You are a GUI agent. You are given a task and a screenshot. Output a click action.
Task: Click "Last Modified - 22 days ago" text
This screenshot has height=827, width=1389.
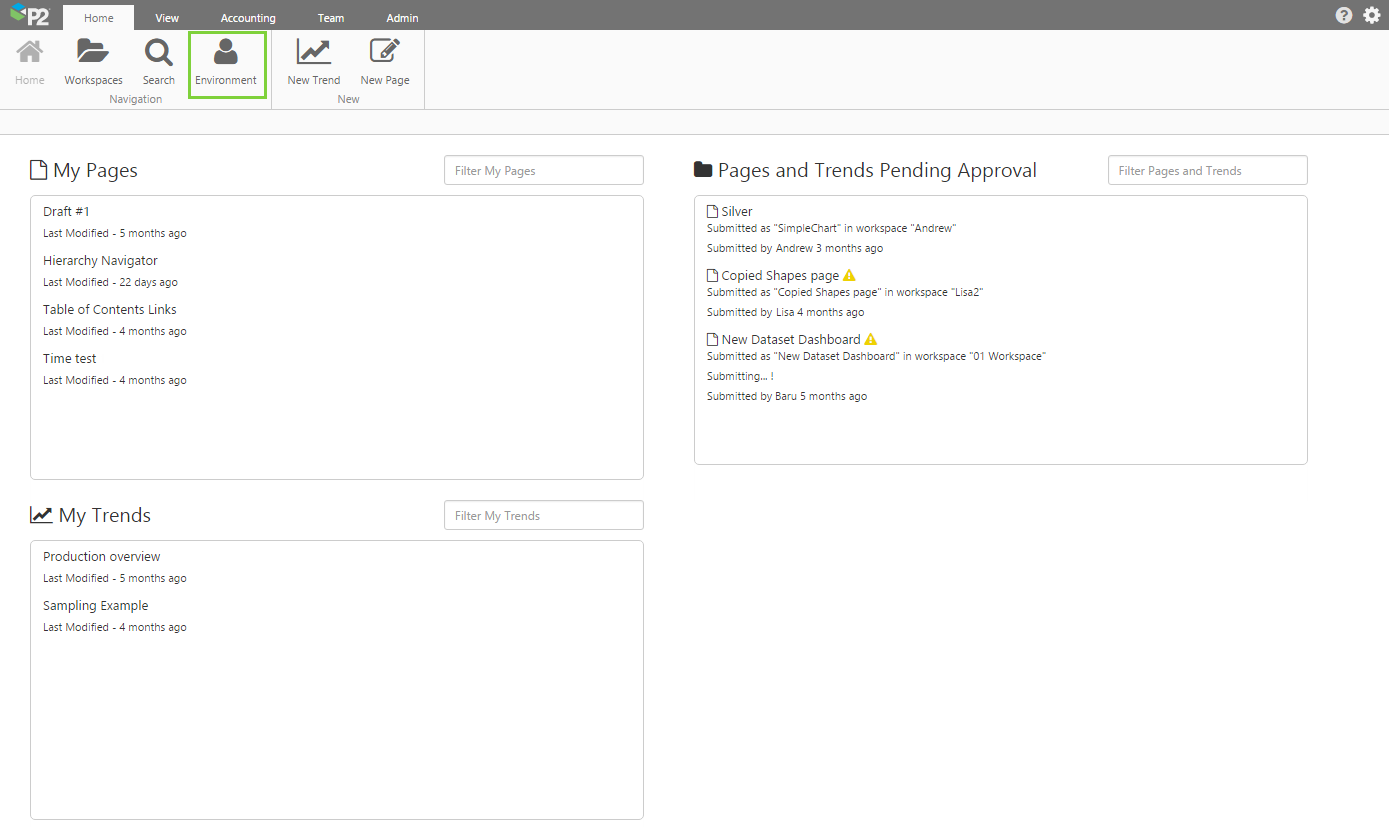click(111, 283)
